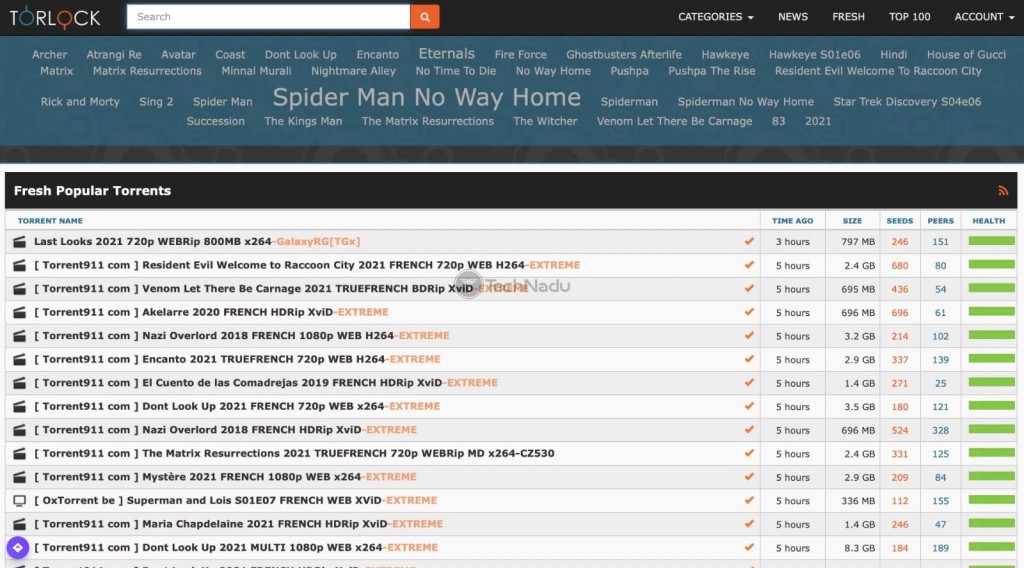Click the TV monitor icon beside Superman and Lois S01E07
The image size is (1024, 568).
click(20, 501)
